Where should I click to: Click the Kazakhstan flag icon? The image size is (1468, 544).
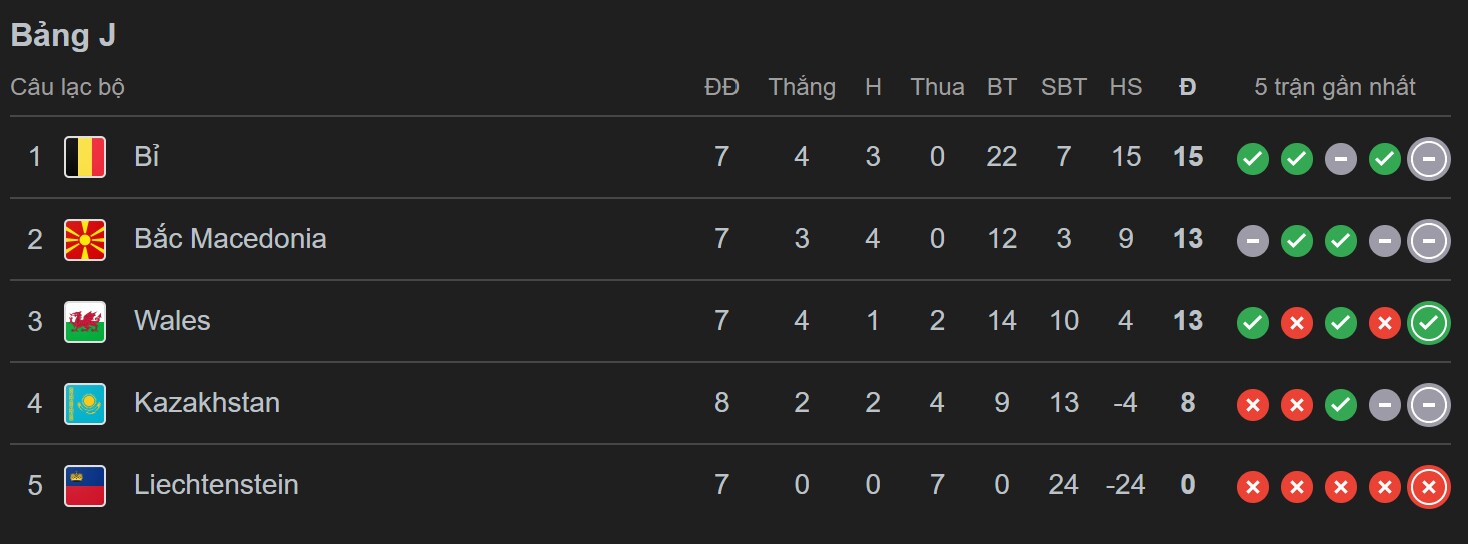pyautogui.click(x=85, y=403)
